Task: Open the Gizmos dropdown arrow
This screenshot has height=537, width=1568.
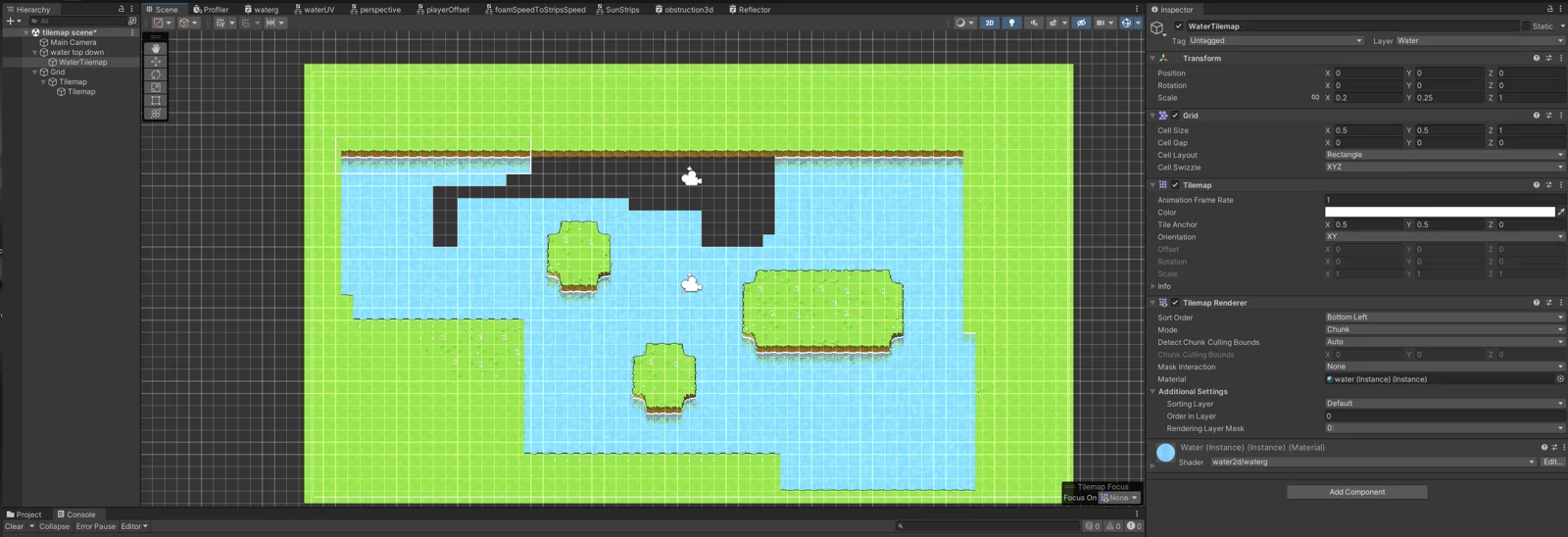Action: click(1137, 23)
